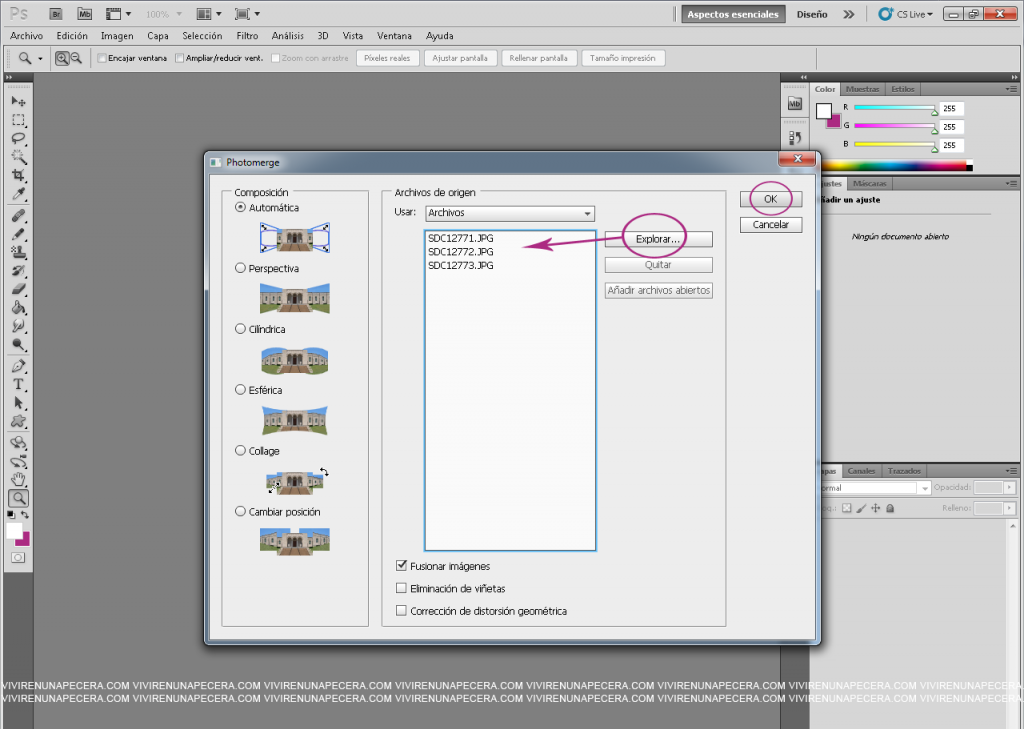Activate the Hand tool
The height and width of the screenshot is (729, 1024).
(18, 479)
